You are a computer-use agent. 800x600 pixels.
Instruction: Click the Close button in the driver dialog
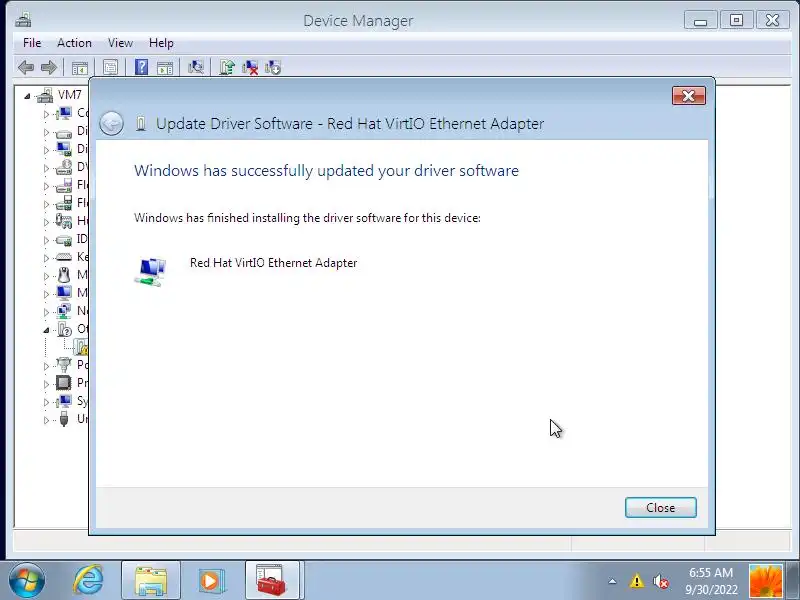[x=660, y=508]
